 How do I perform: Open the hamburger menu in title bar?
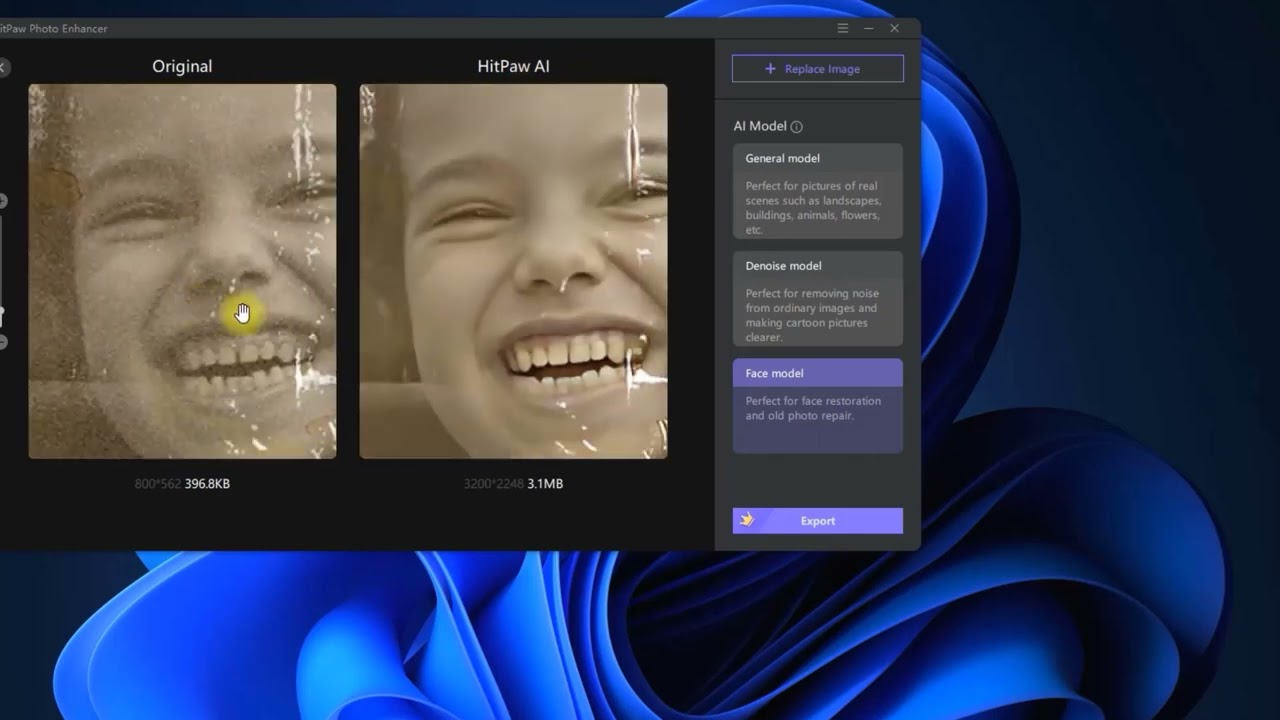843,28
